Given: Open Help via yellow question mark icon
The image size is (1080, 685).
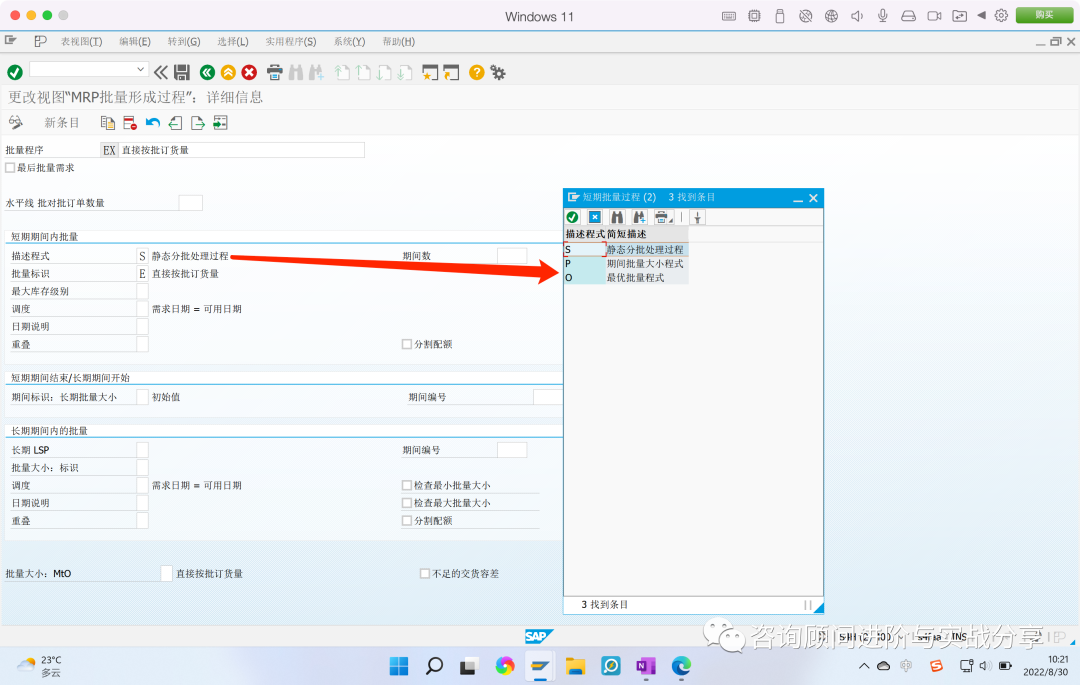Looking at the screenshot, I should 477,72.
